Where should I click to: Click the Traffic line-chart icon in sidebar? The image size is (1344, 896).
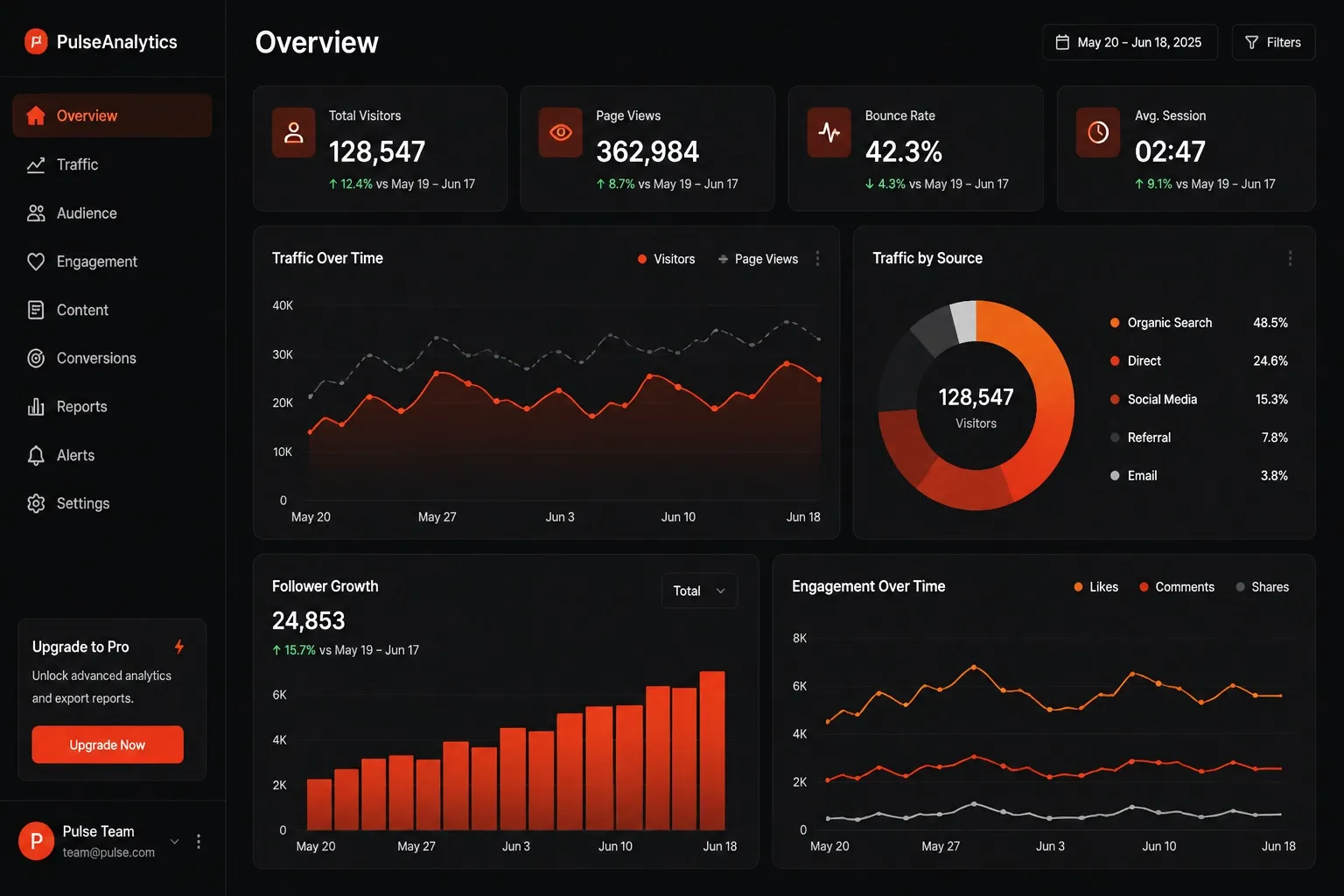(36, 164)
